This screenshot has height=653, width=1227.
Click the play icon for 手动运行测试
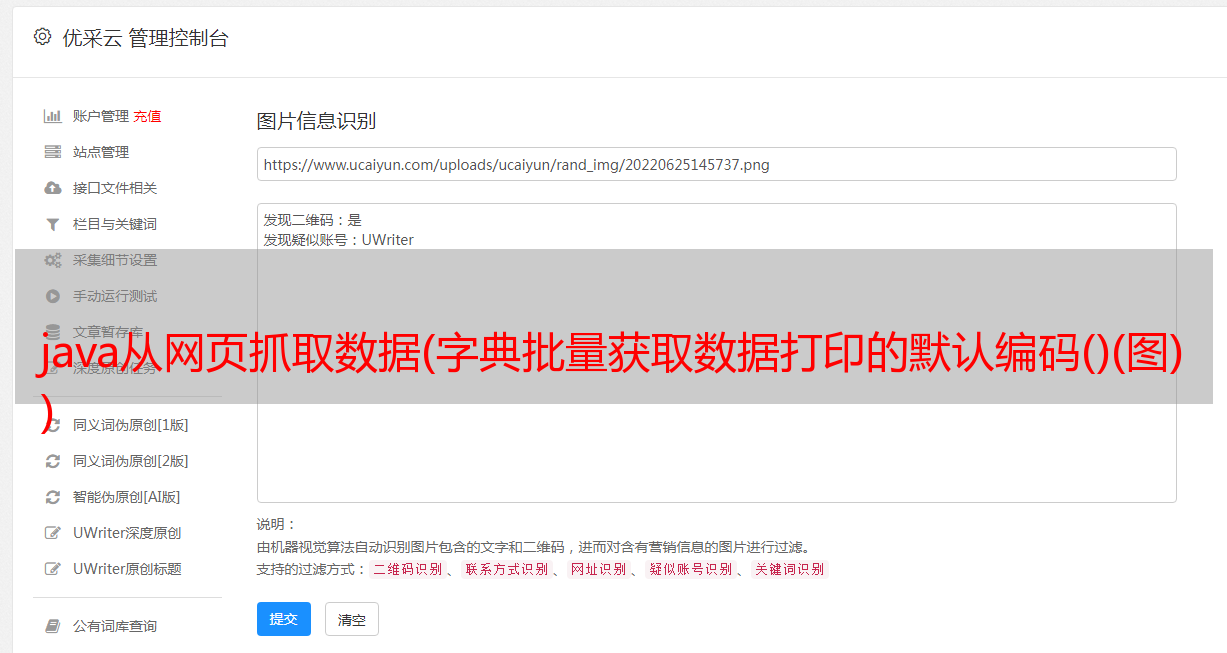53,296
